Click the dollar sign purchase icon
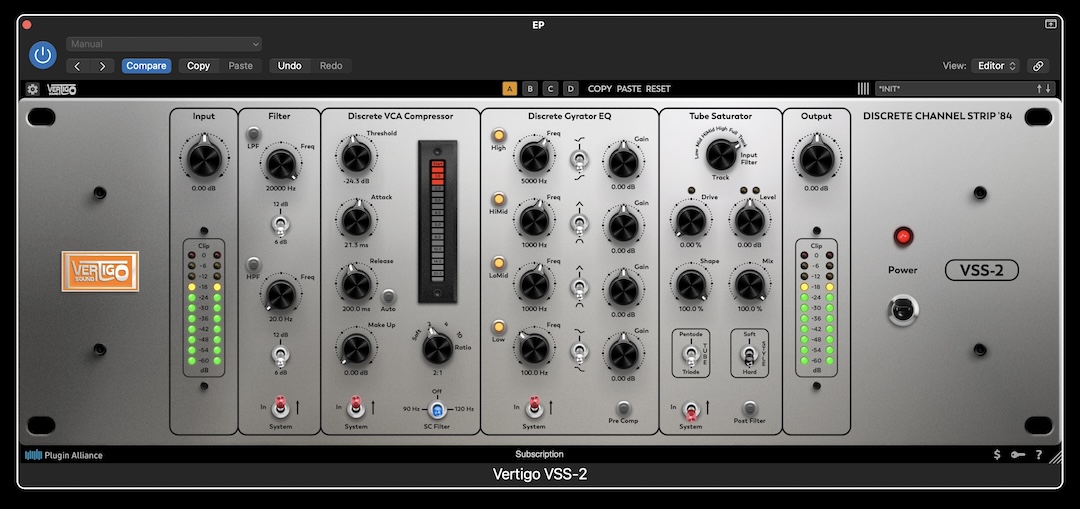 (x=997, y=455)
